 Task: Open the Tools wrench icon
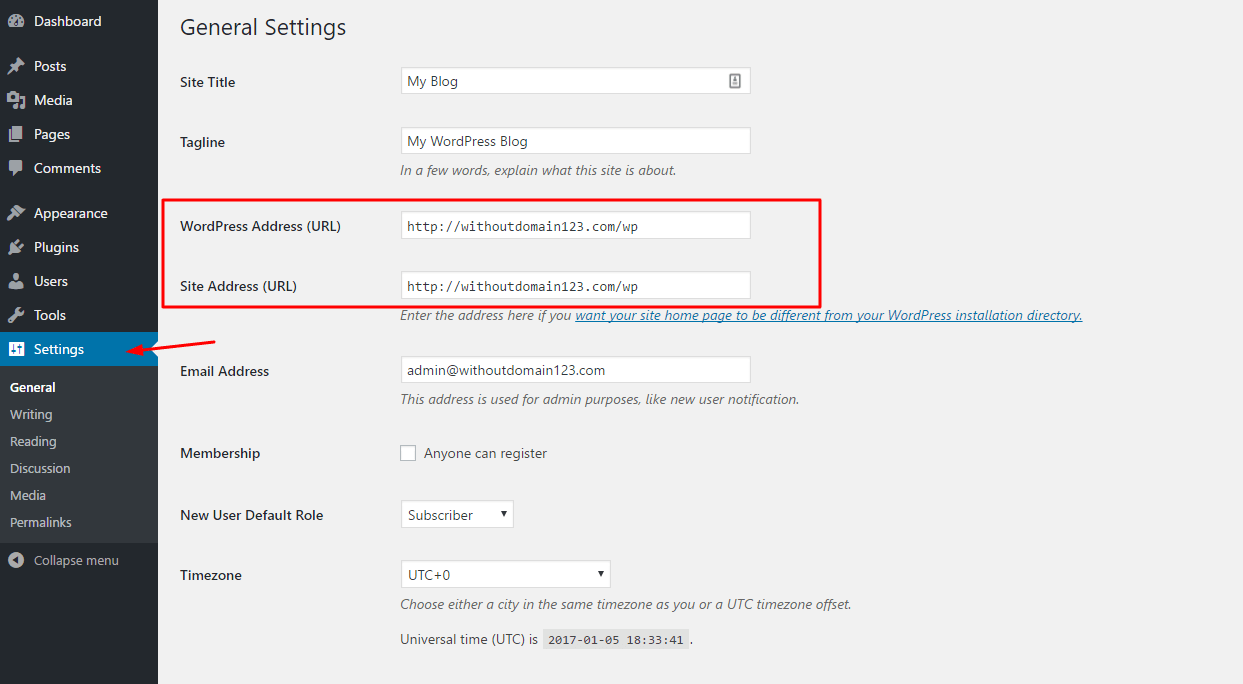pyautogui.click(x=16, y=315)
